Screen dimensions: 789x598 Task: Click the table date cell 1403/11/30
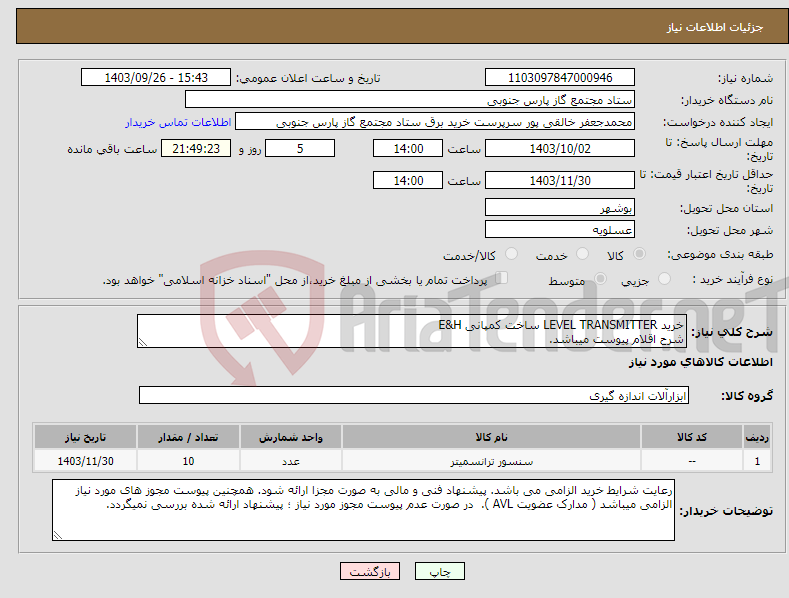pyautogui.click(x=86, y=461)
